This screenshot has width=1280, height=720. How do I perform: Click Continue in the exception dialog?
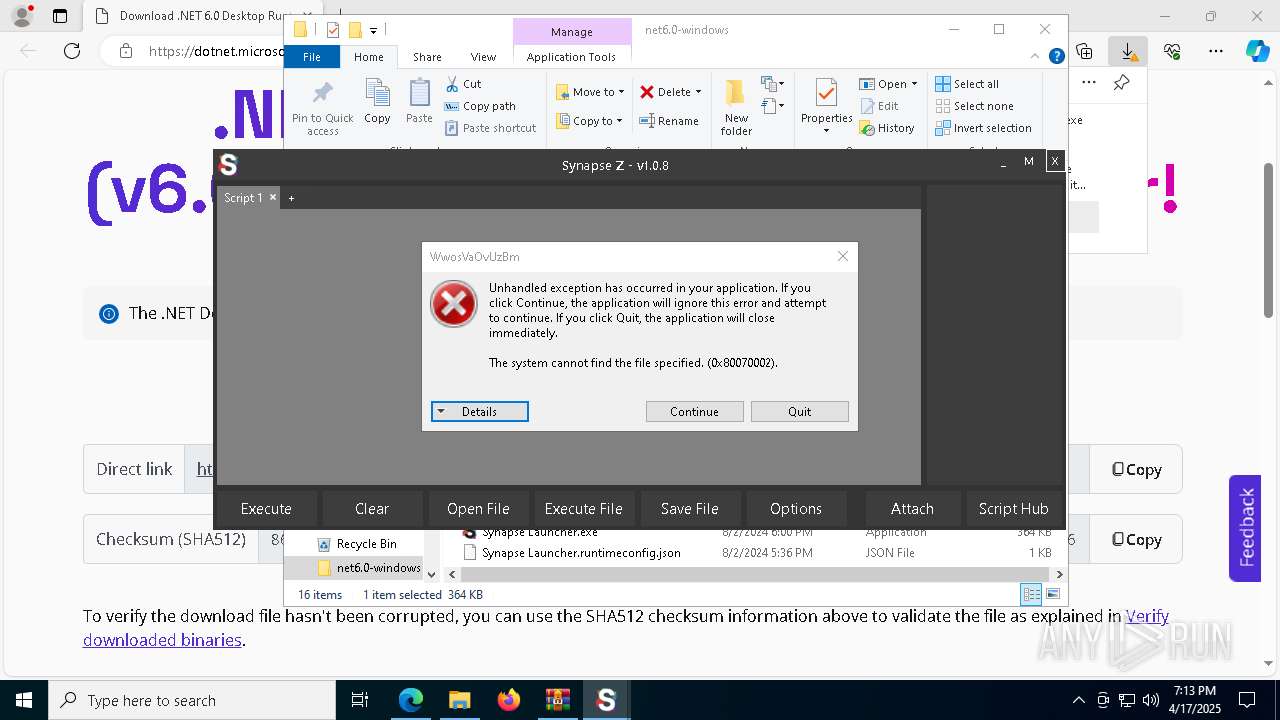click(x=694, y=411)
